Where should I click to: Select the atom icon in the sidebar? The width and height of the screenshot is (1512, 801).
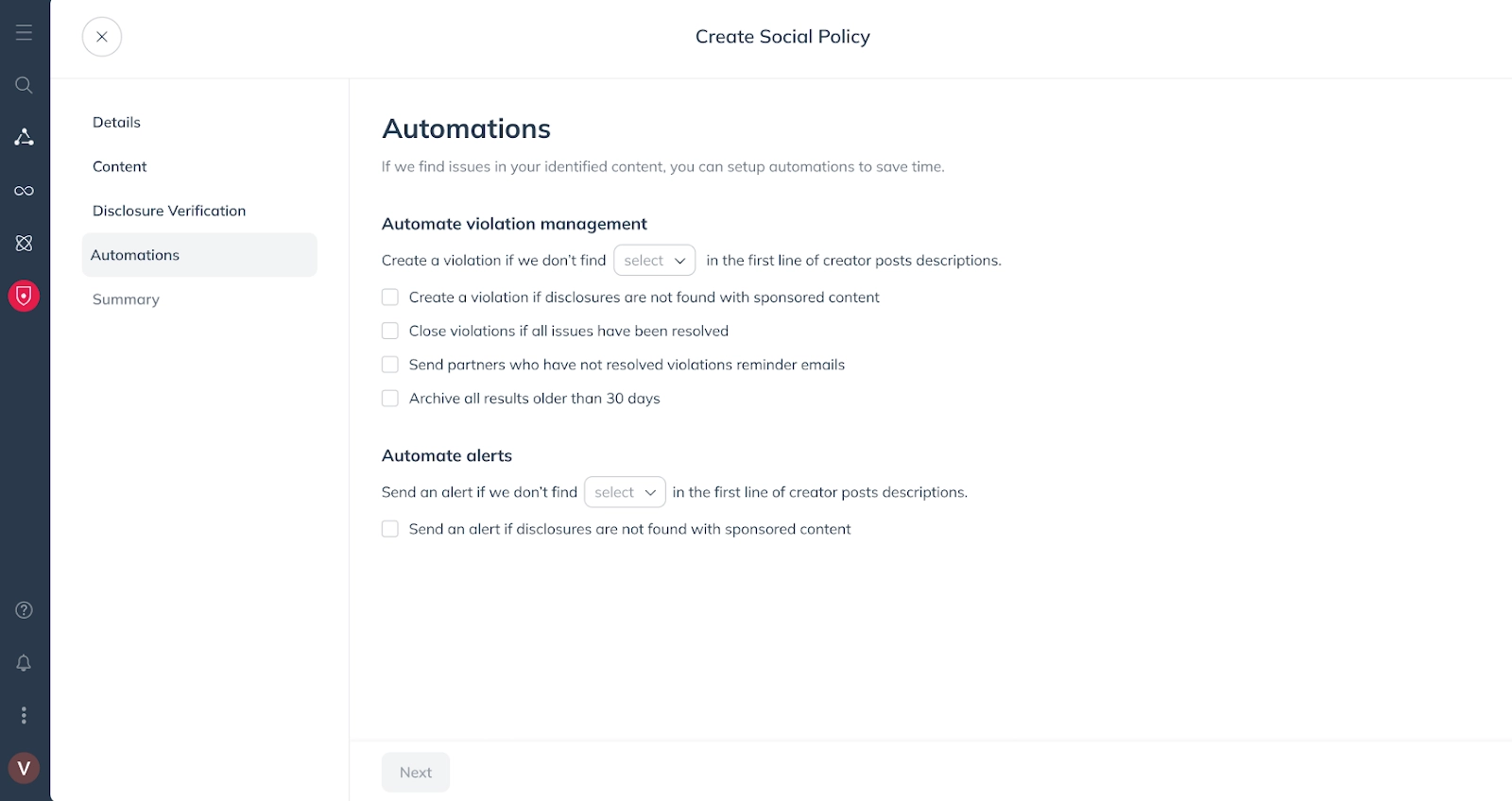point(24,243)
